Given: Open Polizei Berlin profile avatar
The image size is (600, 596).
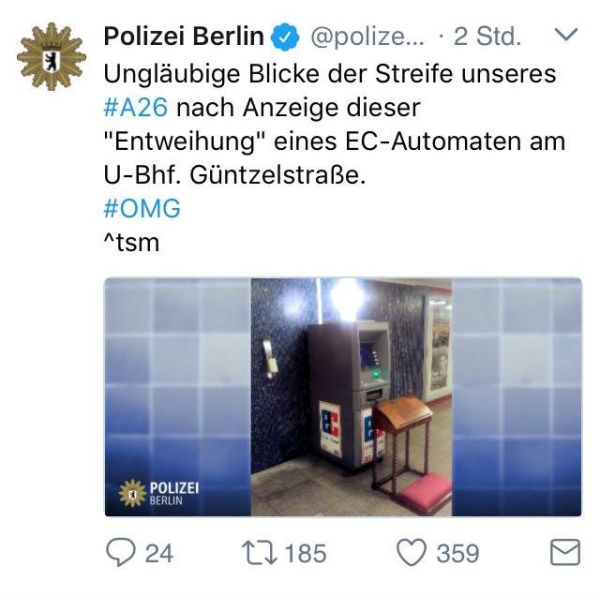Looking at the screenshot, I should point(52,57).
